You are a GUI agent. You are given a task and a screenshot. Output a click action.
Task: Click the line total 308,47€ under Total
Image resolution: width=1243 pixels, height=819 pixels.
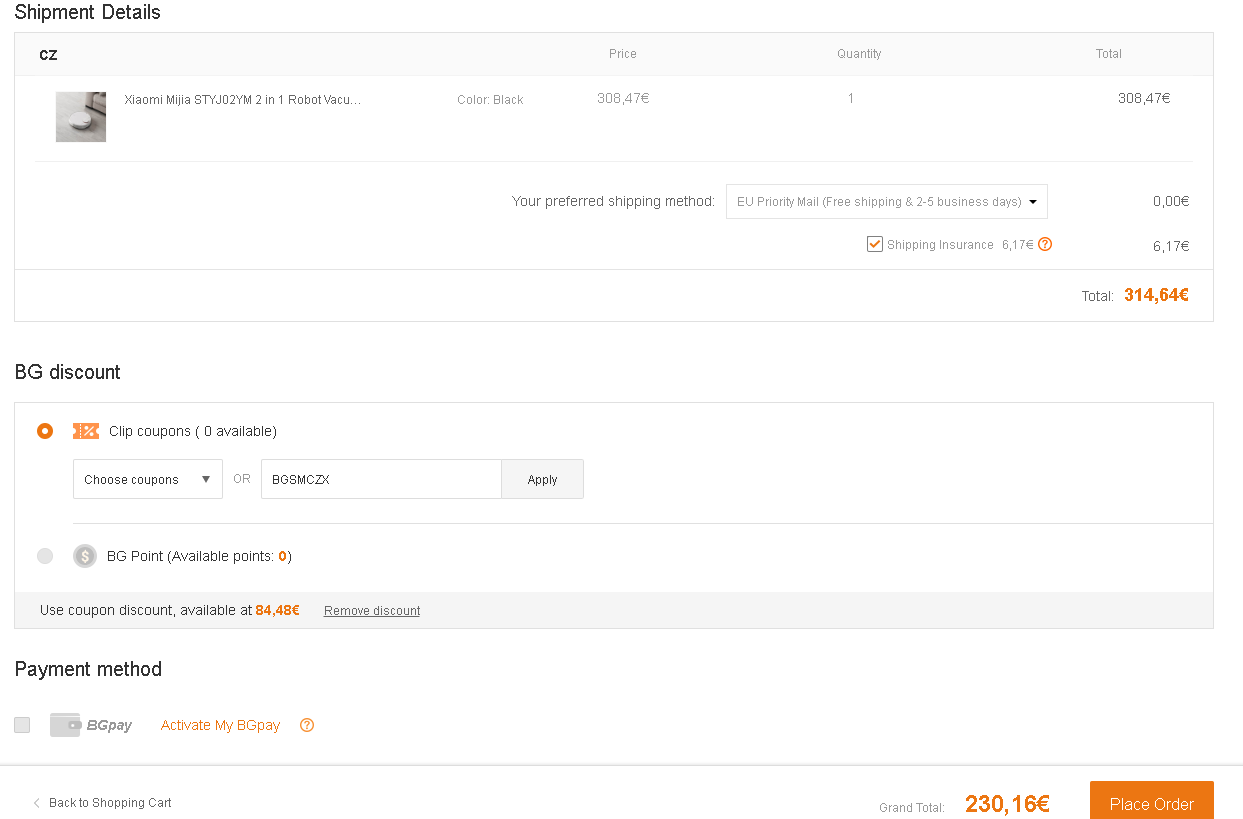1144,98
